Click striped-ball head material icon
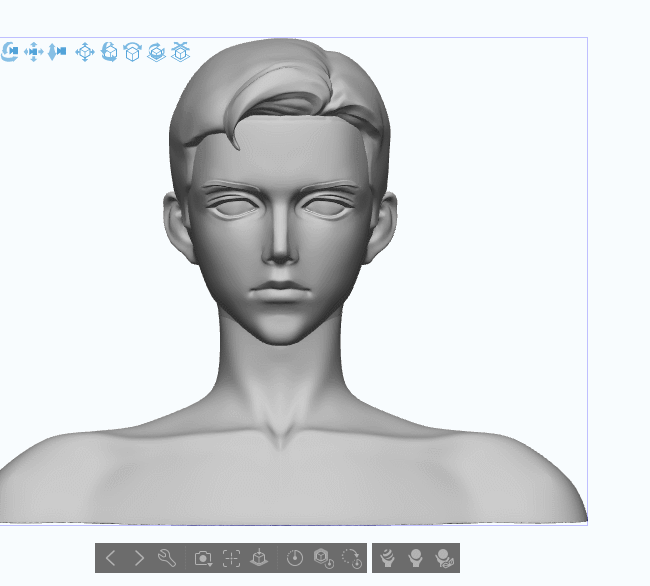Image resolution: width=650 pixels, height=586 pixels. pos(387,558)
